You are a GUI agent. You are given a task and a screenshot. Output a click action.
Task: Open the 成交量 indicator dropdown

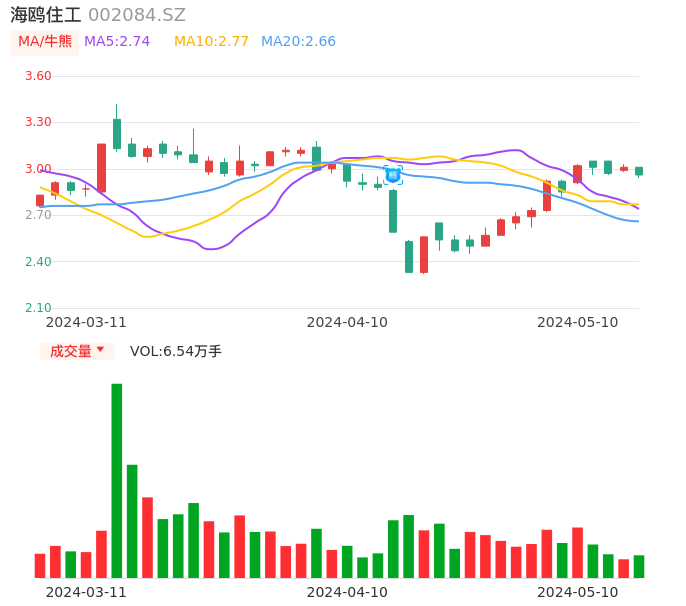click(x=77, y=351)
